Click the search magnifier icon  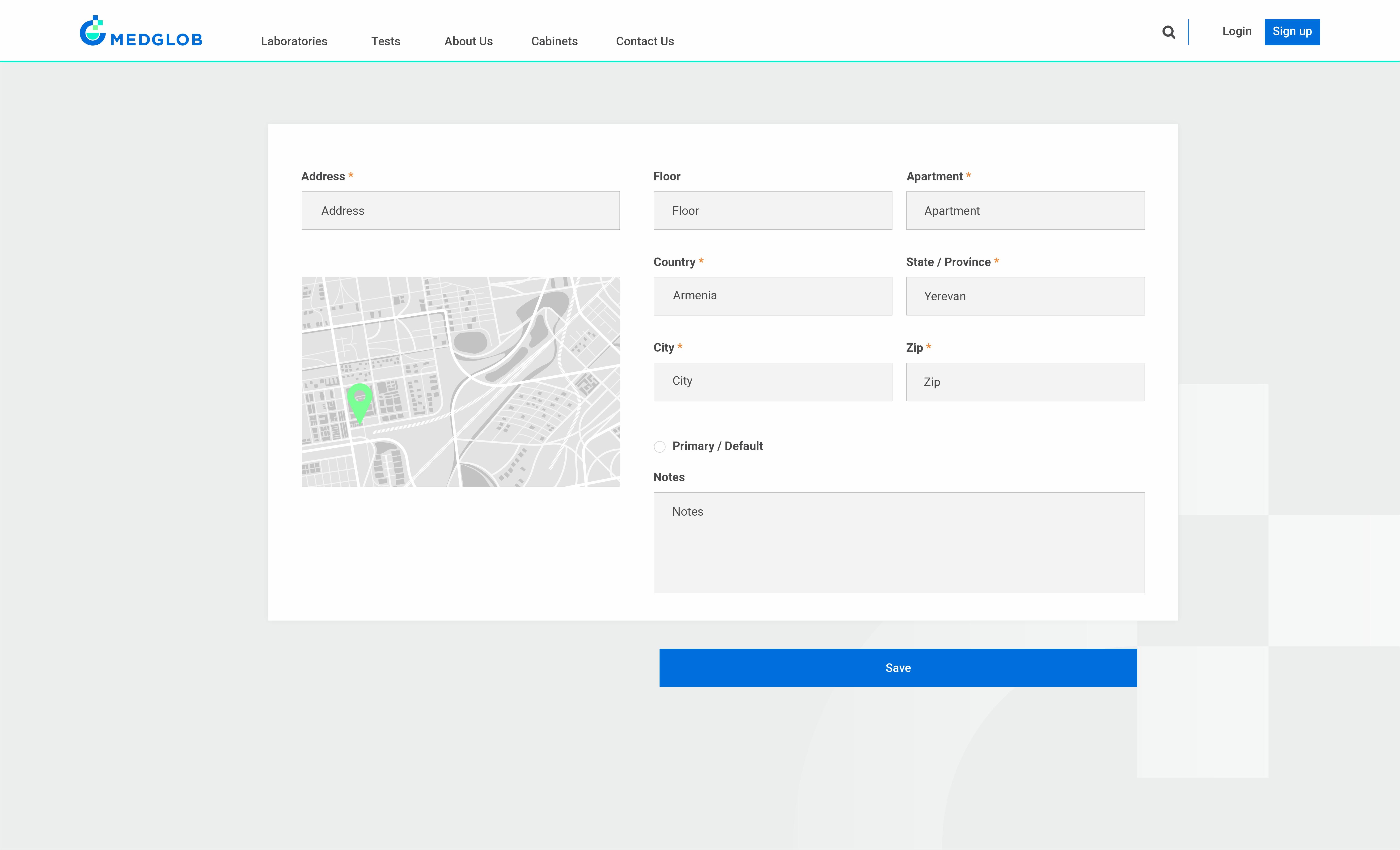pyautogui.click(x=1168, y=32)
